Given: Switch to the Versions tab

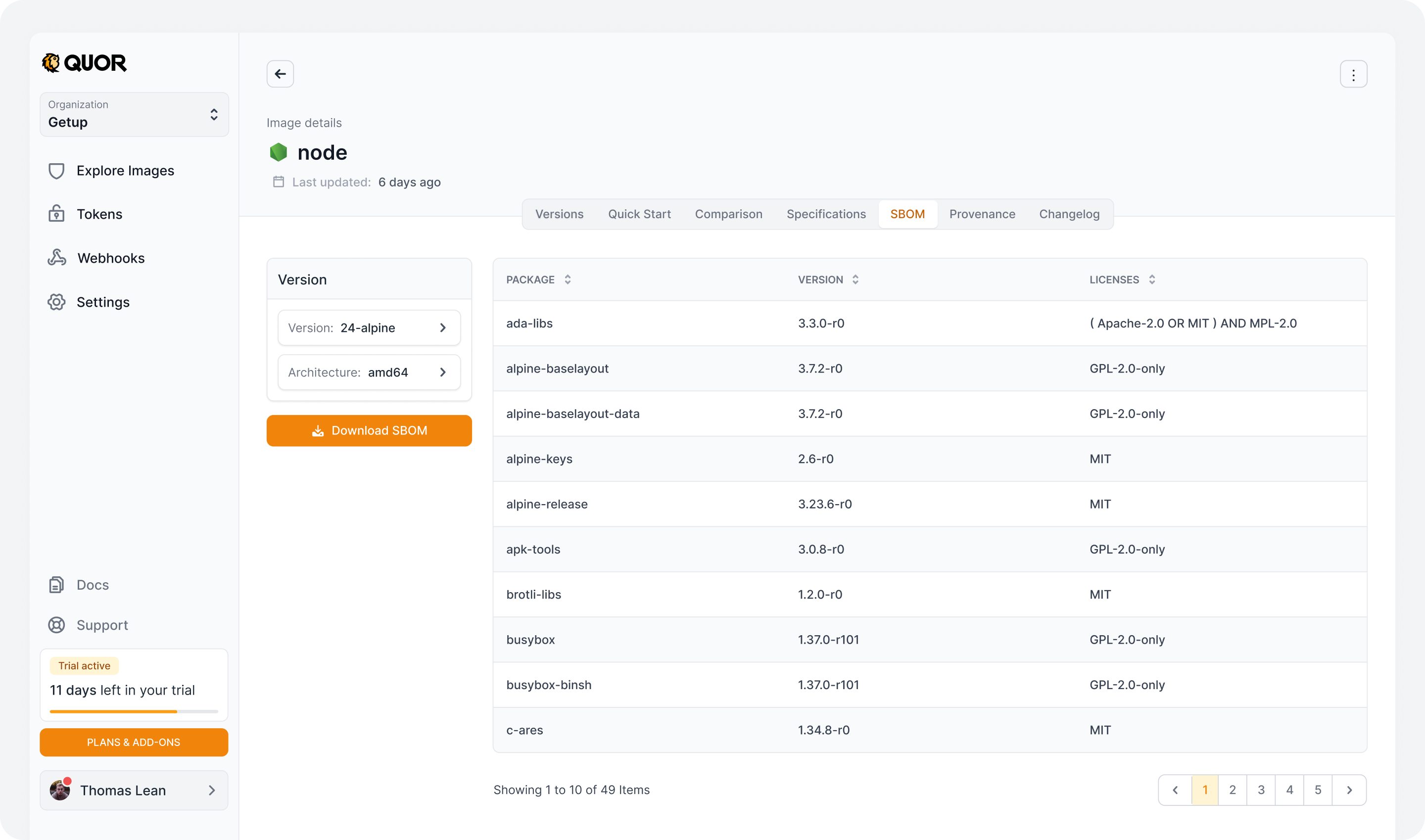Looking at the screenshot, I should [x=559, y=214].
